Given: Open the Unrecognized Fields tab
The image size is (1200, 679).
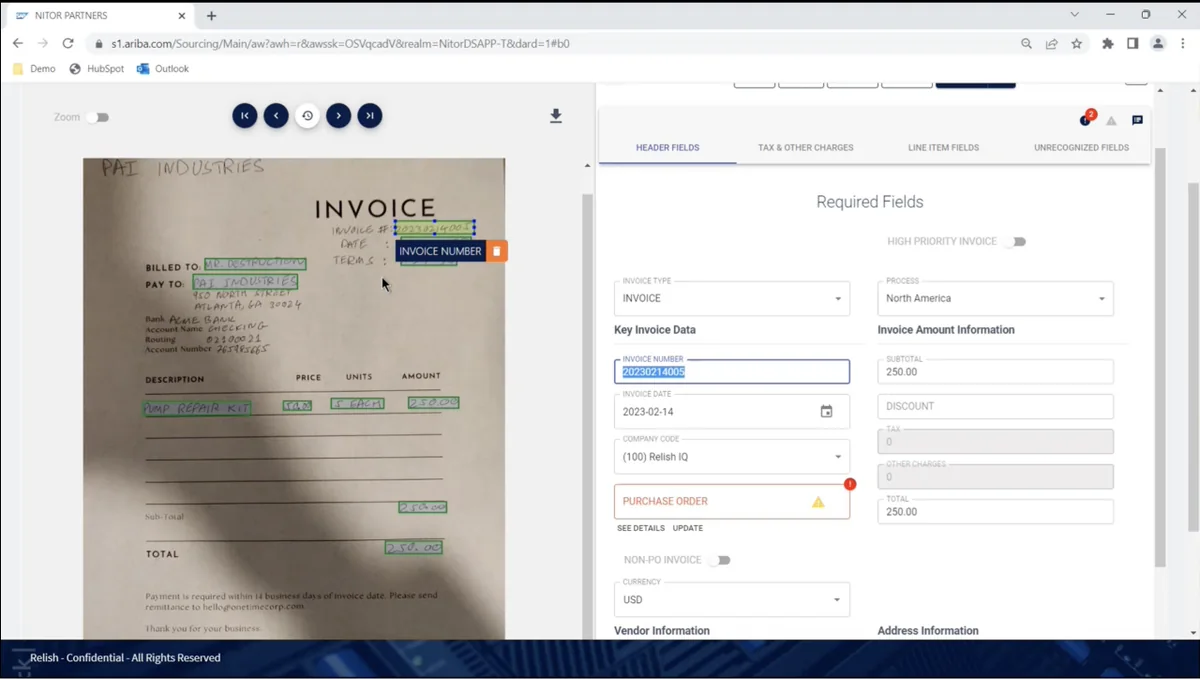Looking at the screenshot, I should click(x=1081, y=148).
